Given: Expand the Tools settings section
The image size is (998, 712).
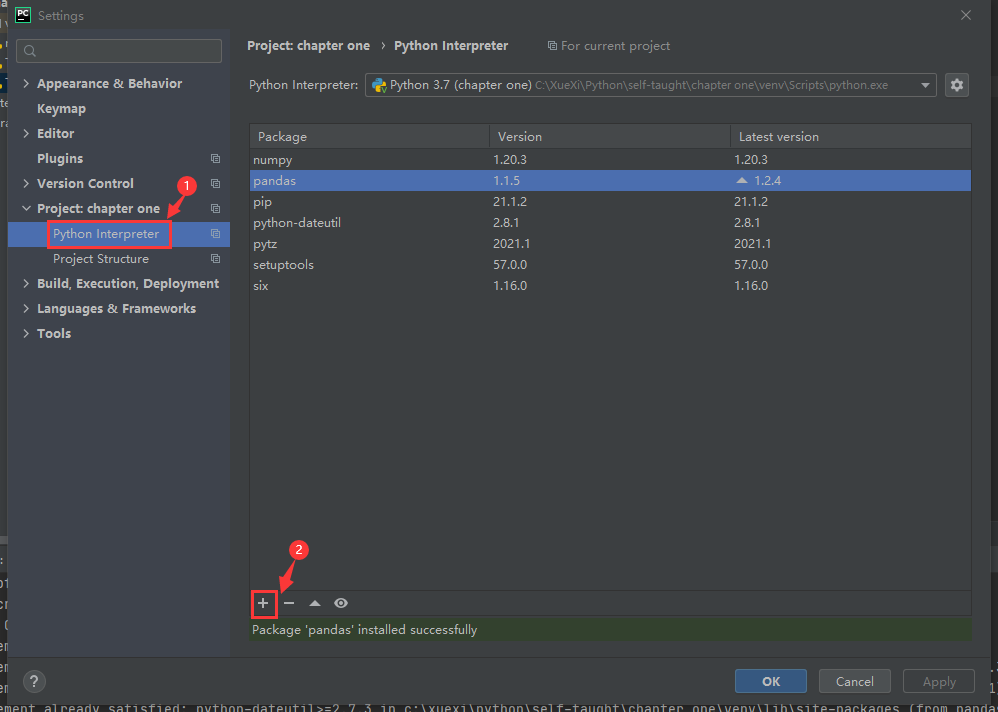Looking at the screenshot, I should (26, 333).
